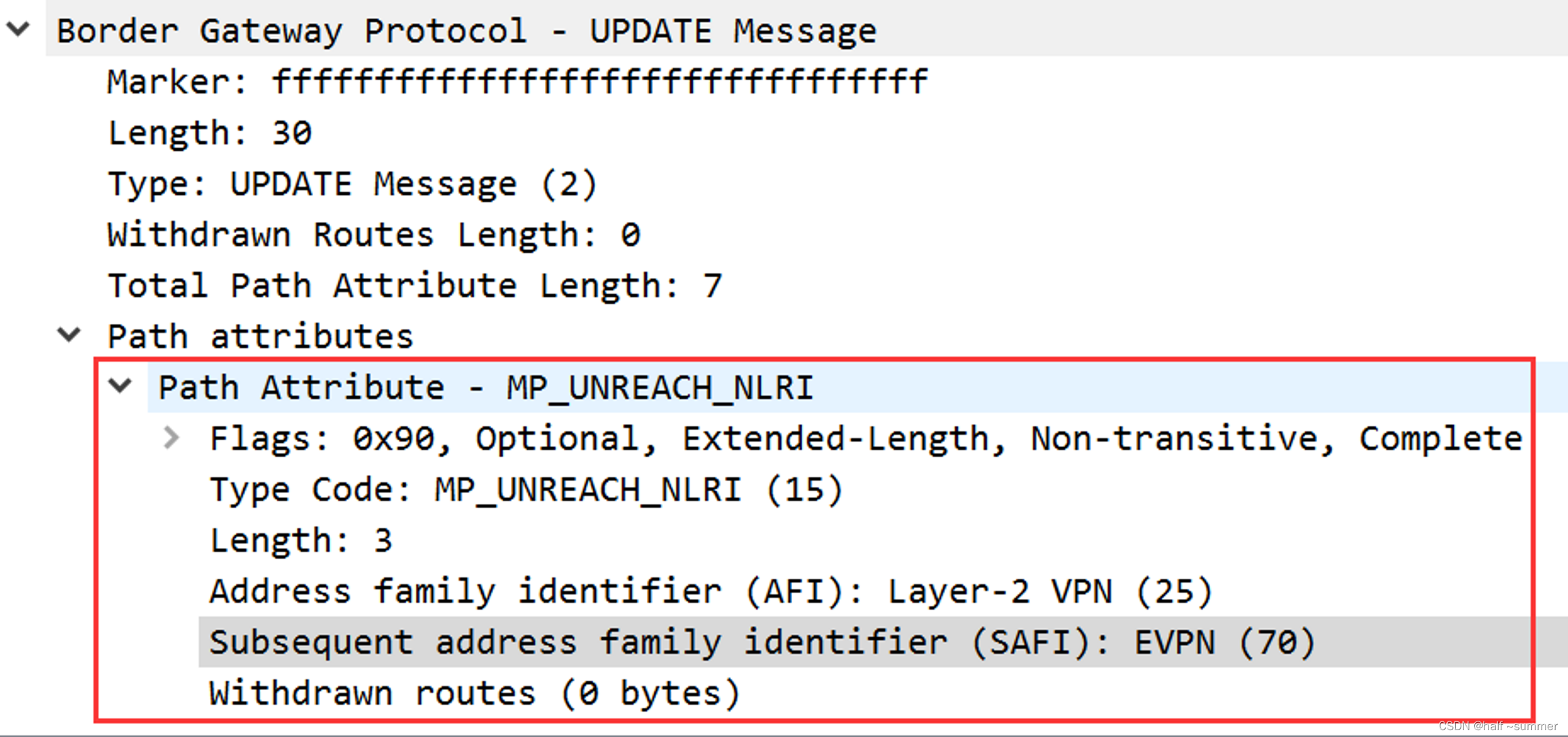Collapse the Path attributes tree
The image size is (1568, 737).
[70, 334]
